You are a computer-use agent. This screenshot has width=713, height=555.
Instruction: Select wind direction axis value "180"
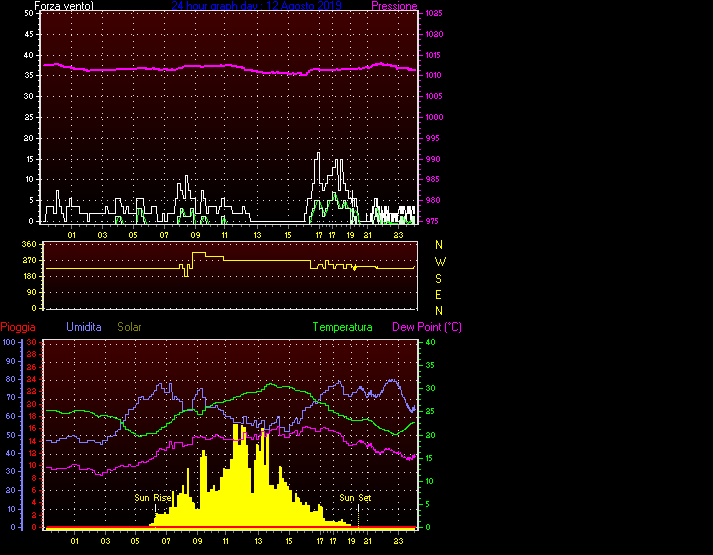click(29, 276)
